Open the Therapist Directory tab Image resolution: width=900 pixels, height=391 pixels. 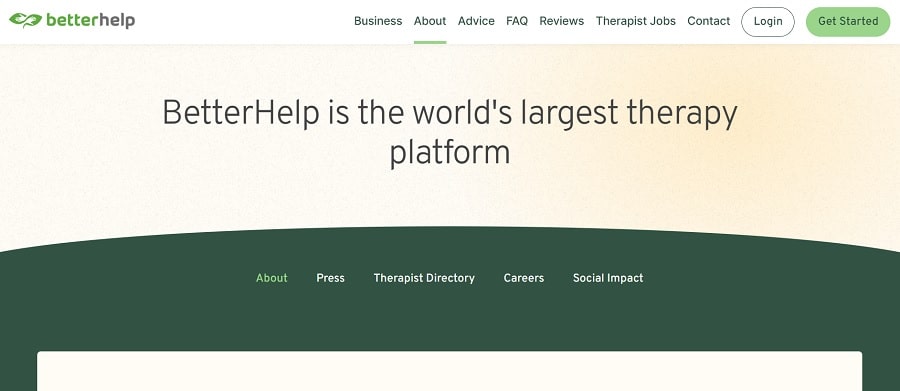[x=424, y=278]
